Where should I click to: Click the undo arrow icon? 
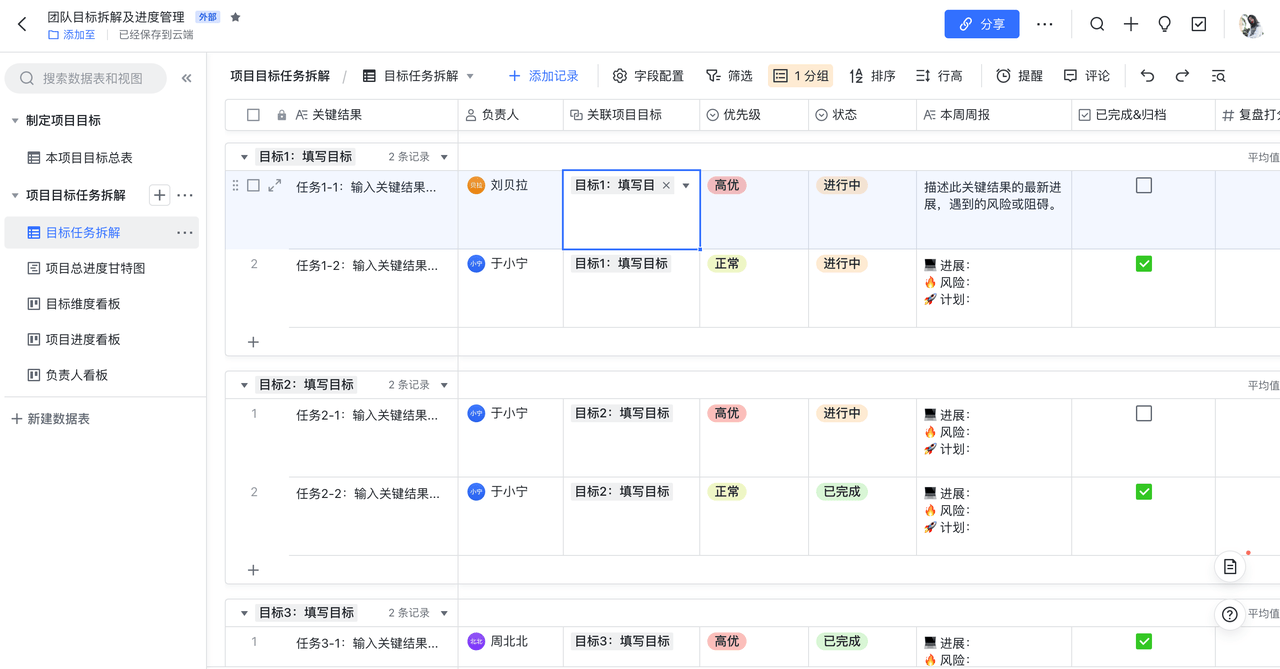[x=1147, y=76]
